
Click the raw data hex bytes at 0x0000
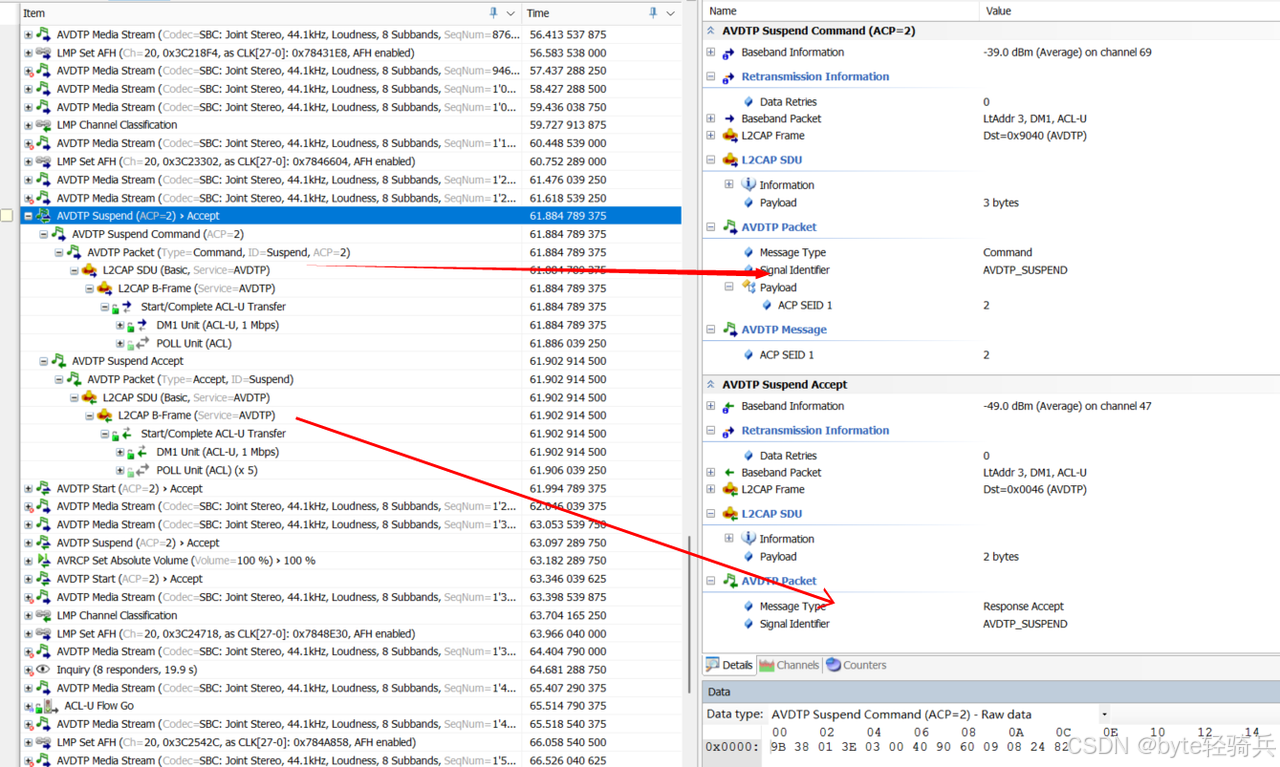pyautogui.click(x=920, y=747)
